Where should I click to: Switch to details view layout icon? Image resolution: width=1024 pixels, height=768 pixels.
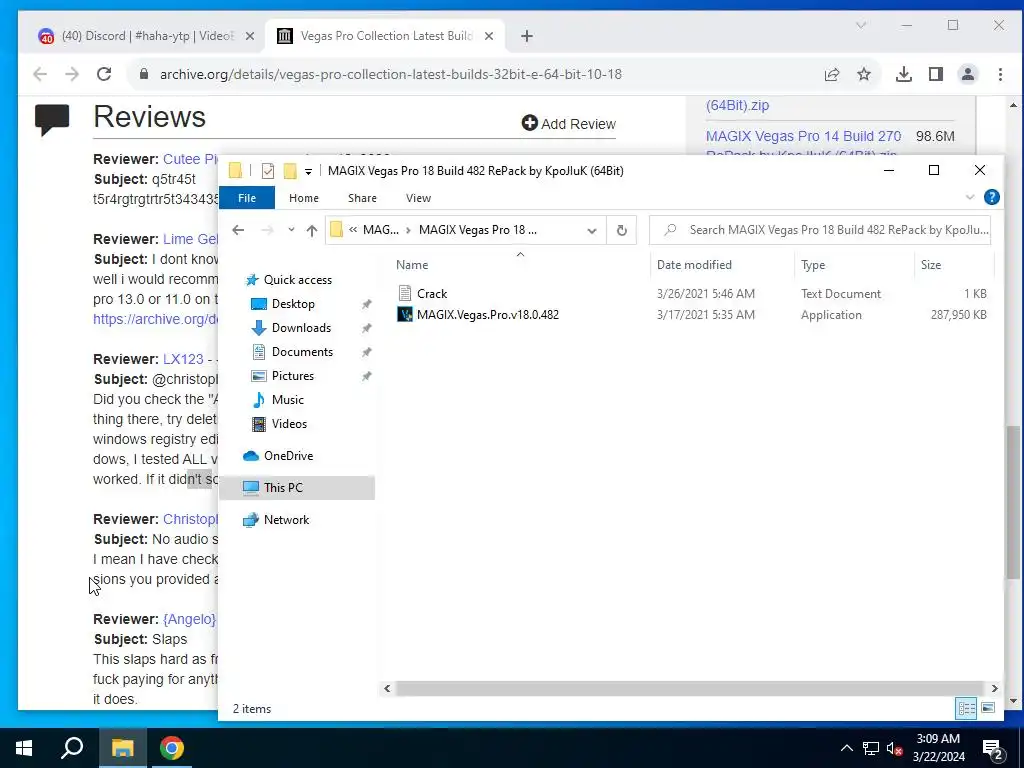point(966,709)
